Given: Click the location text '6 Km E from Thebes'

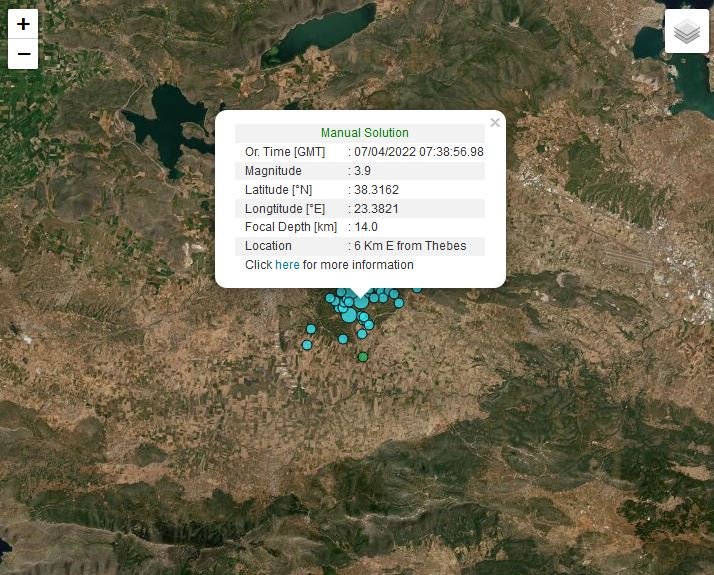Looking at the screenshot, I should (410, 246).
